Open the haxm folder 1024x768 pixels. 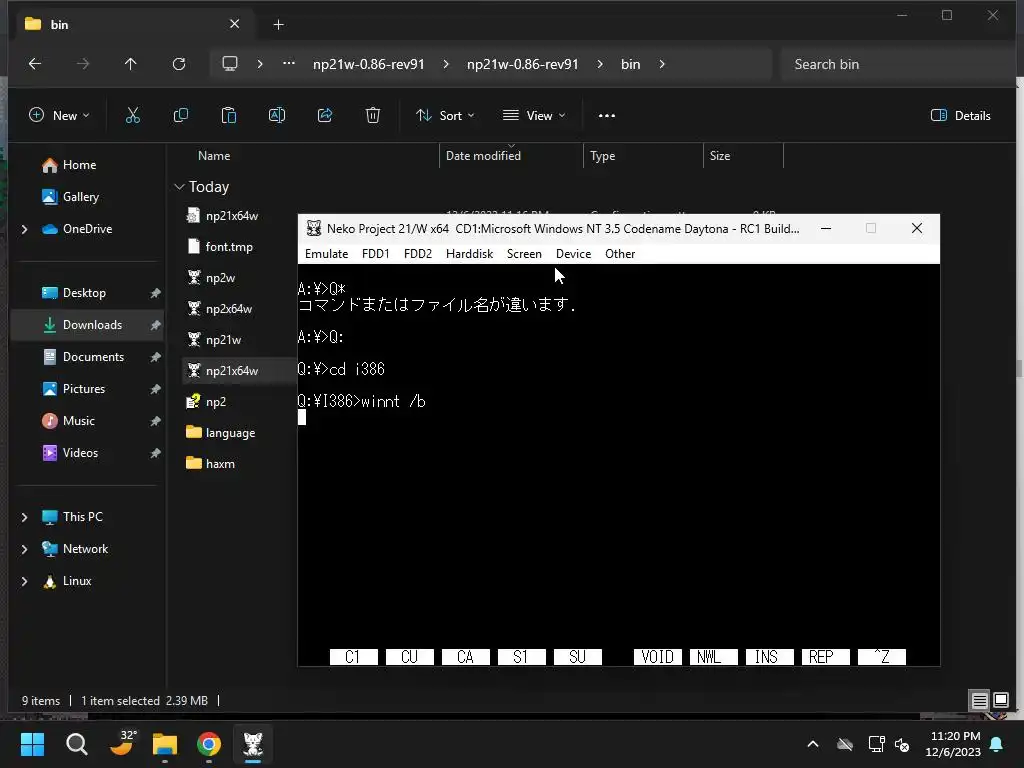(x=219, y=464)
